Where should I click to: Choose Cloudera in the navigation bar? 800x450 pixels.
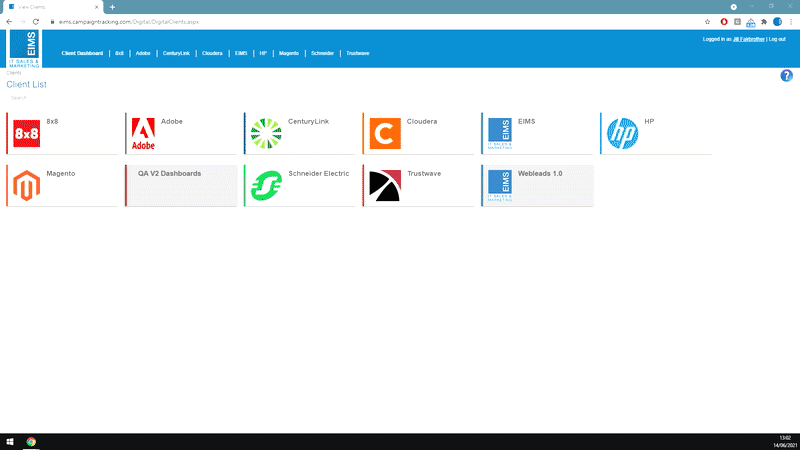(212, 53)
